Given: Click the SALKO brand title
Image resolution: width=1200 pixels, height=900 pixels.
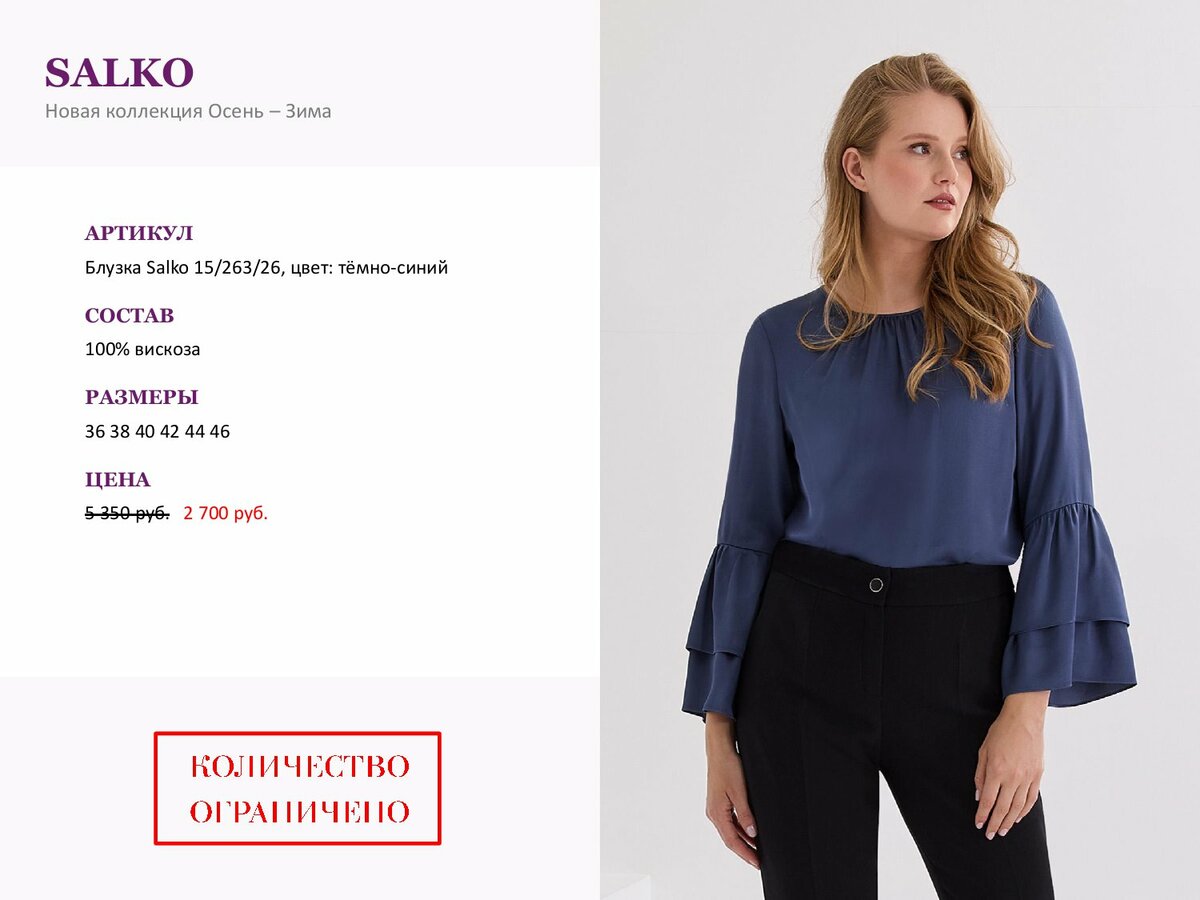Looking at the screenshot, I should click(x=119, y=73).
